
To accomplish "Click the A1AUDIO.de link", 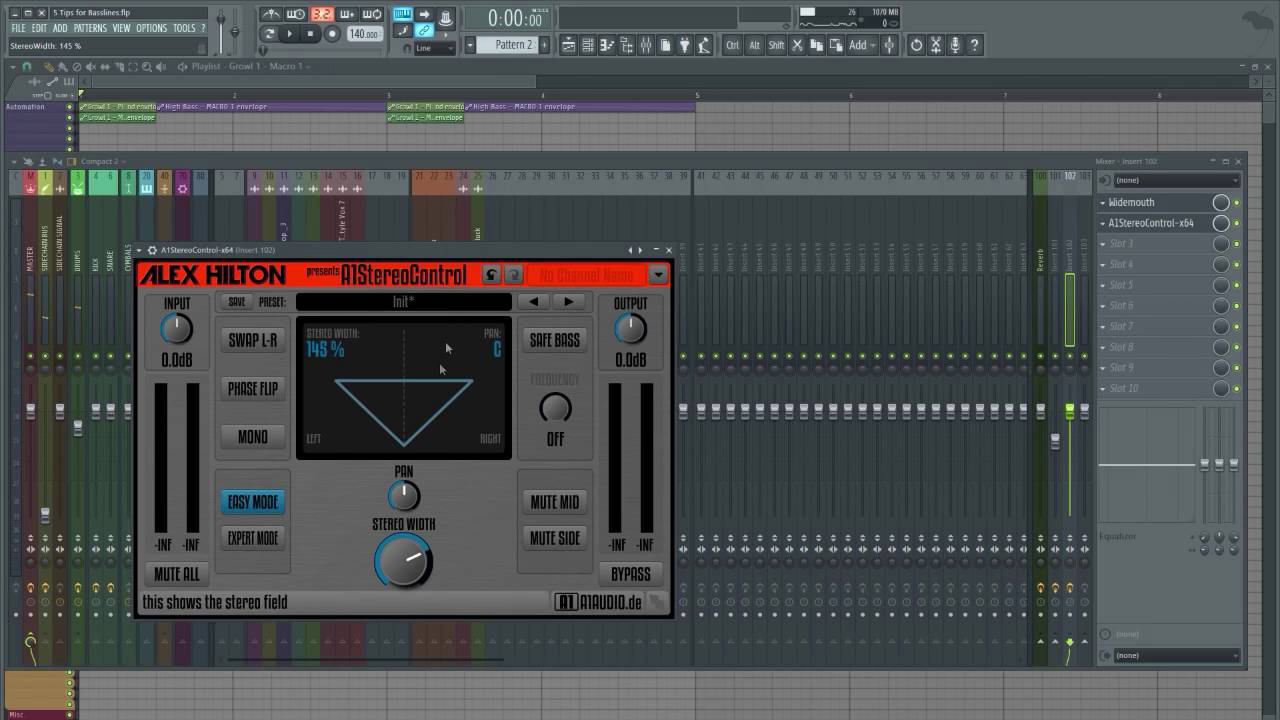I will (x=599, y=602).
